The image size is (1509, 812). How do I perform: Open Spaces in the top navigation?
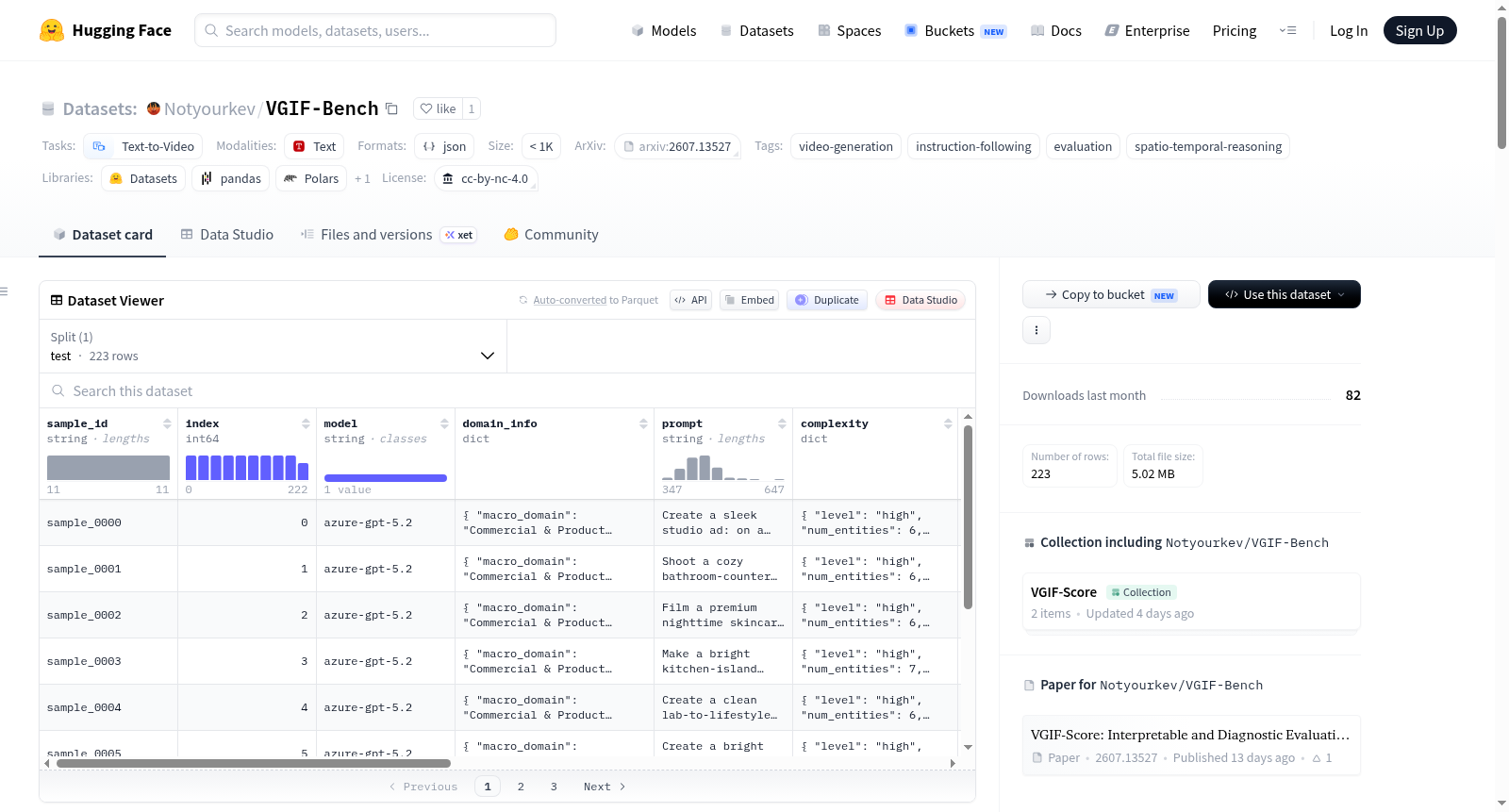(850, 30)
